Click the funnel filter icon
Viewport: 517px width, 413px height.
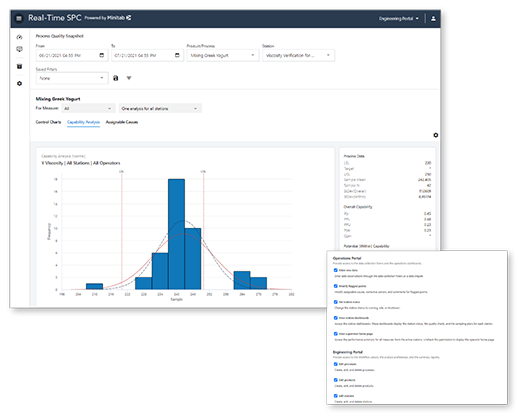[129, 78]
